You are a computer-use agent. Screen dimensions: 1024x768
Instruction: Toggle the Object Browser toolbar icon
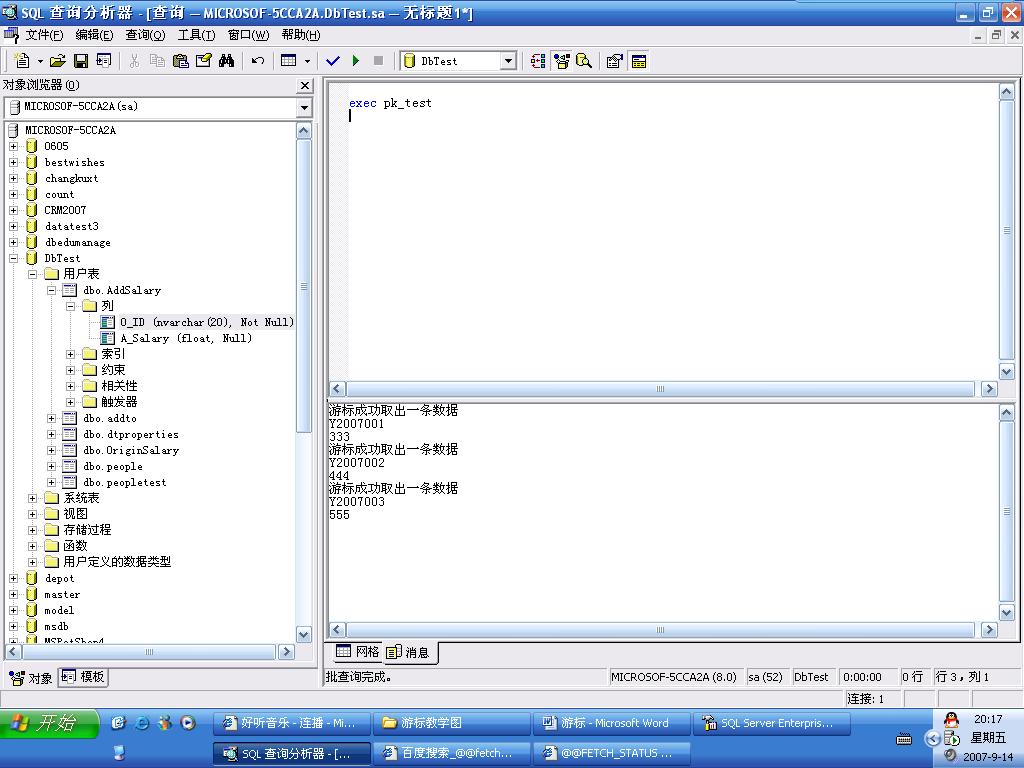tap(562, 61)
